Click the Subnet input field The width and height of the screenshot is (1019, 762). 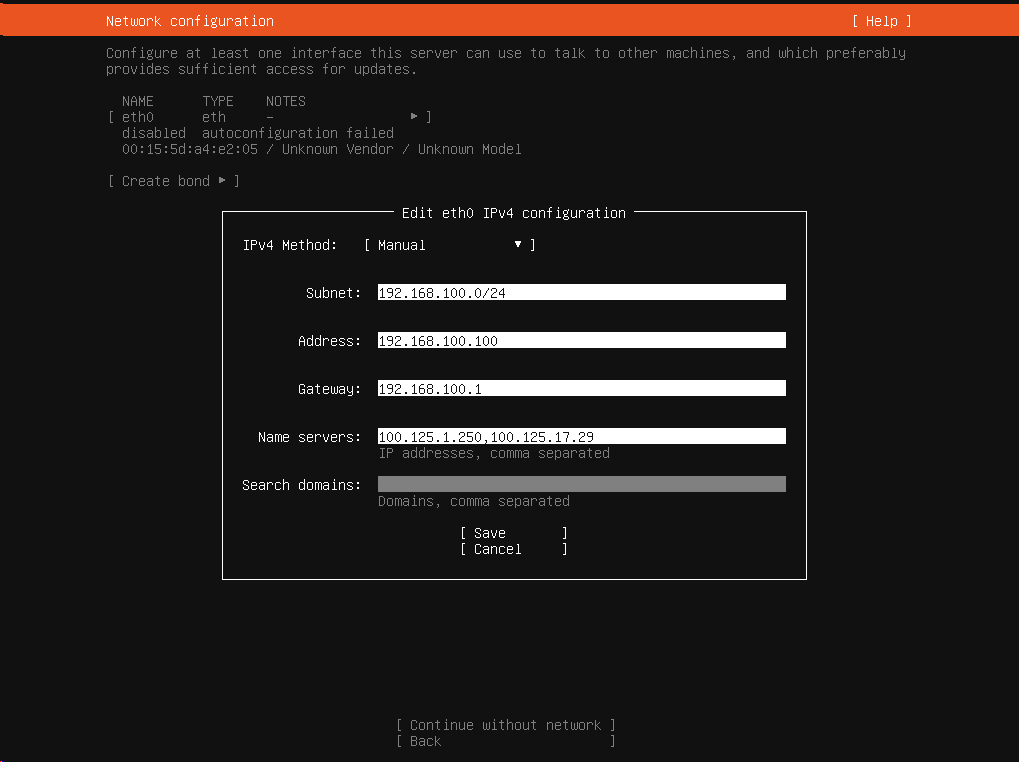click(x=582, y=292)
